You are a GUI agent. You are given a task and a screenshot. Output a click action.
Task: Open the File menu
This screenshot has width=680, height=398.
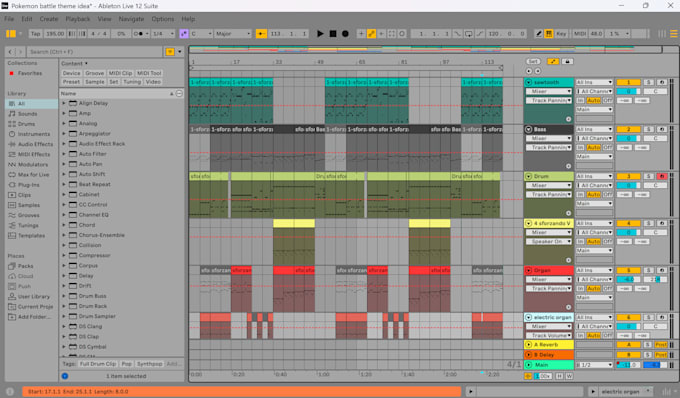pyautogui.click(x=9, y=19)
